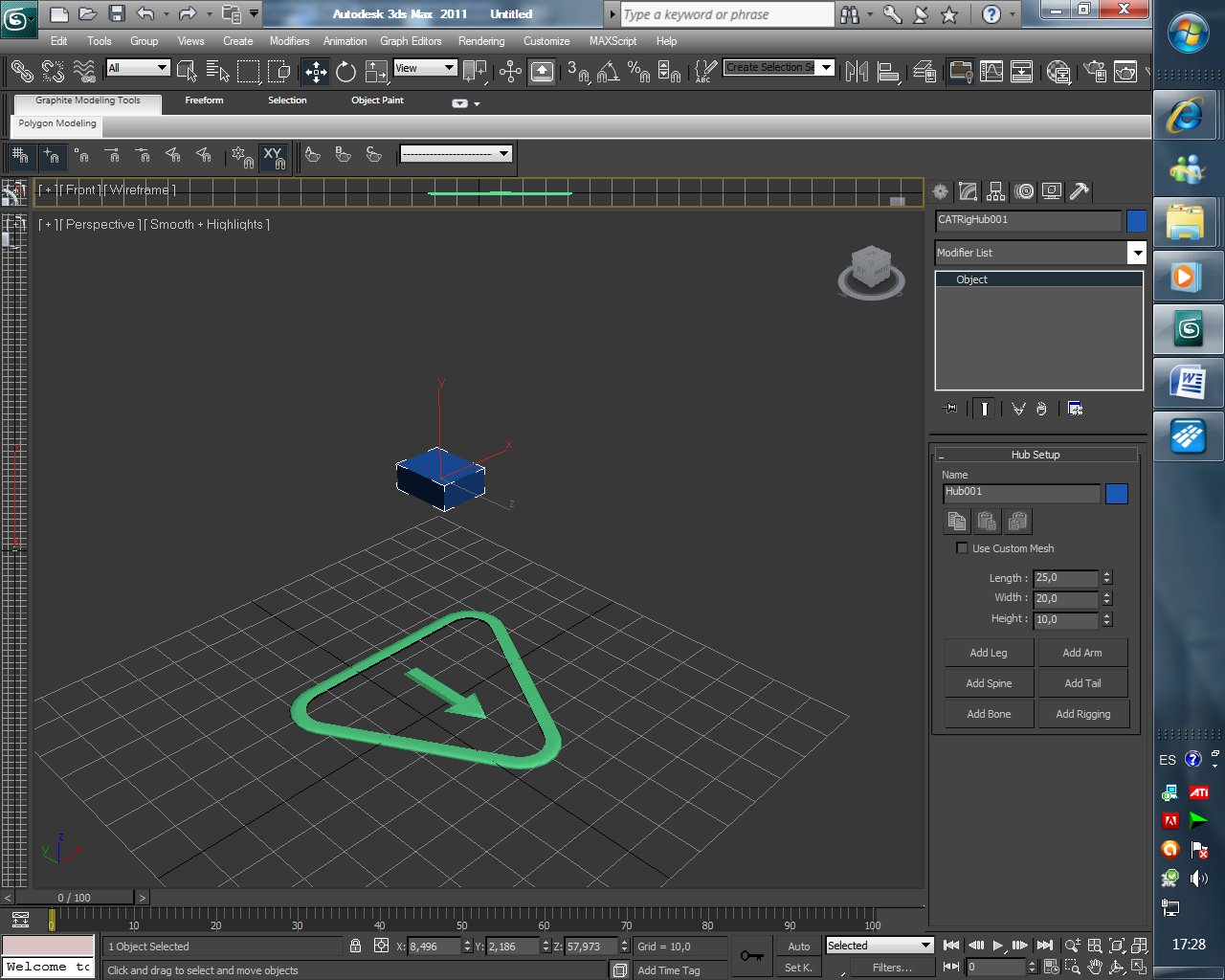Open the MAXScript menu
This screenshot has height=980, width=1225.
(x=612, y=41)
